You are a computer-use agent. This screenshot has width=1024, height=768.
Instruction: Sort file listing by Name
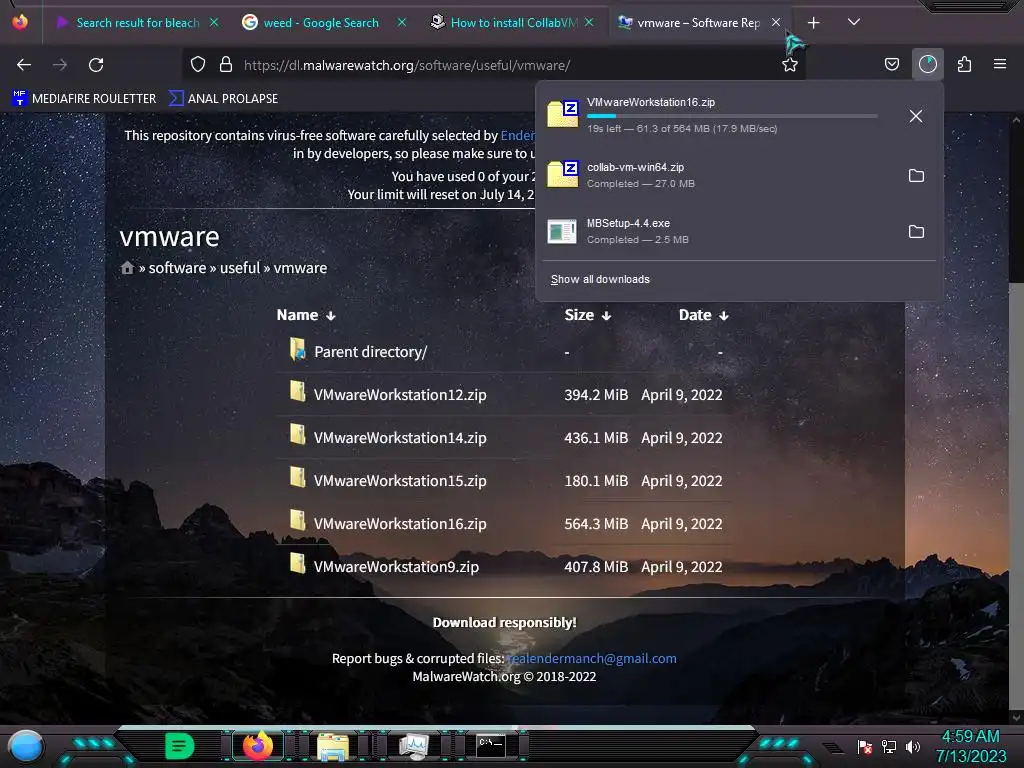pyautogui.click(x=306, y=315)
